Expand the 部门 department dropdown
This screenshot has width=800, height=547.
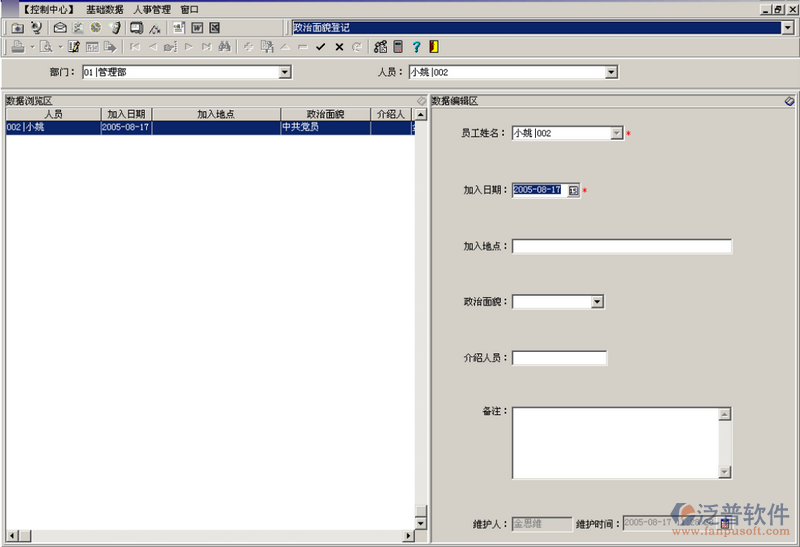coord(284,72)
